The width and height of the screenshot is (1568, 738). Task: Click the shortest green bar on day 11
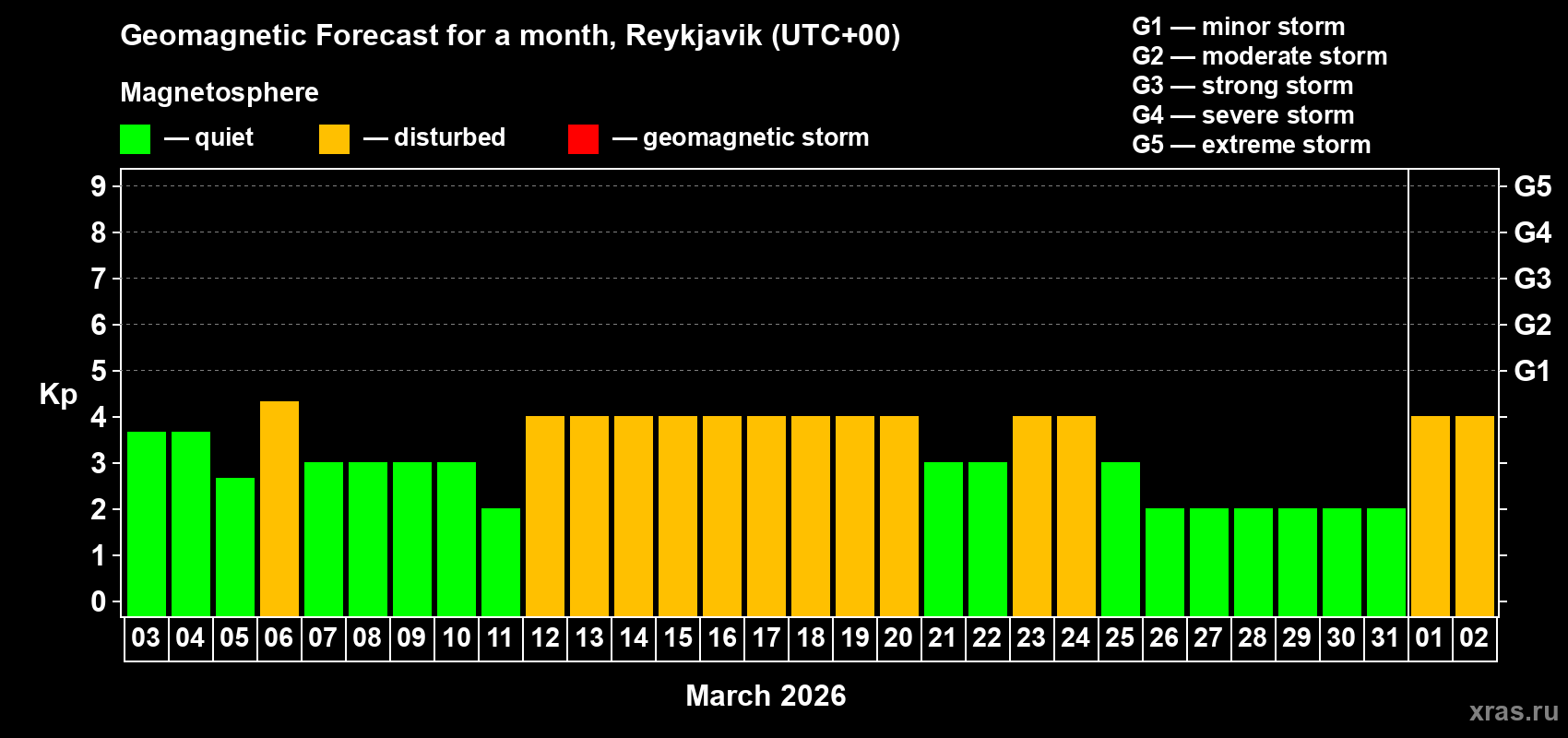pyautogui.click(x=501, y=562)
